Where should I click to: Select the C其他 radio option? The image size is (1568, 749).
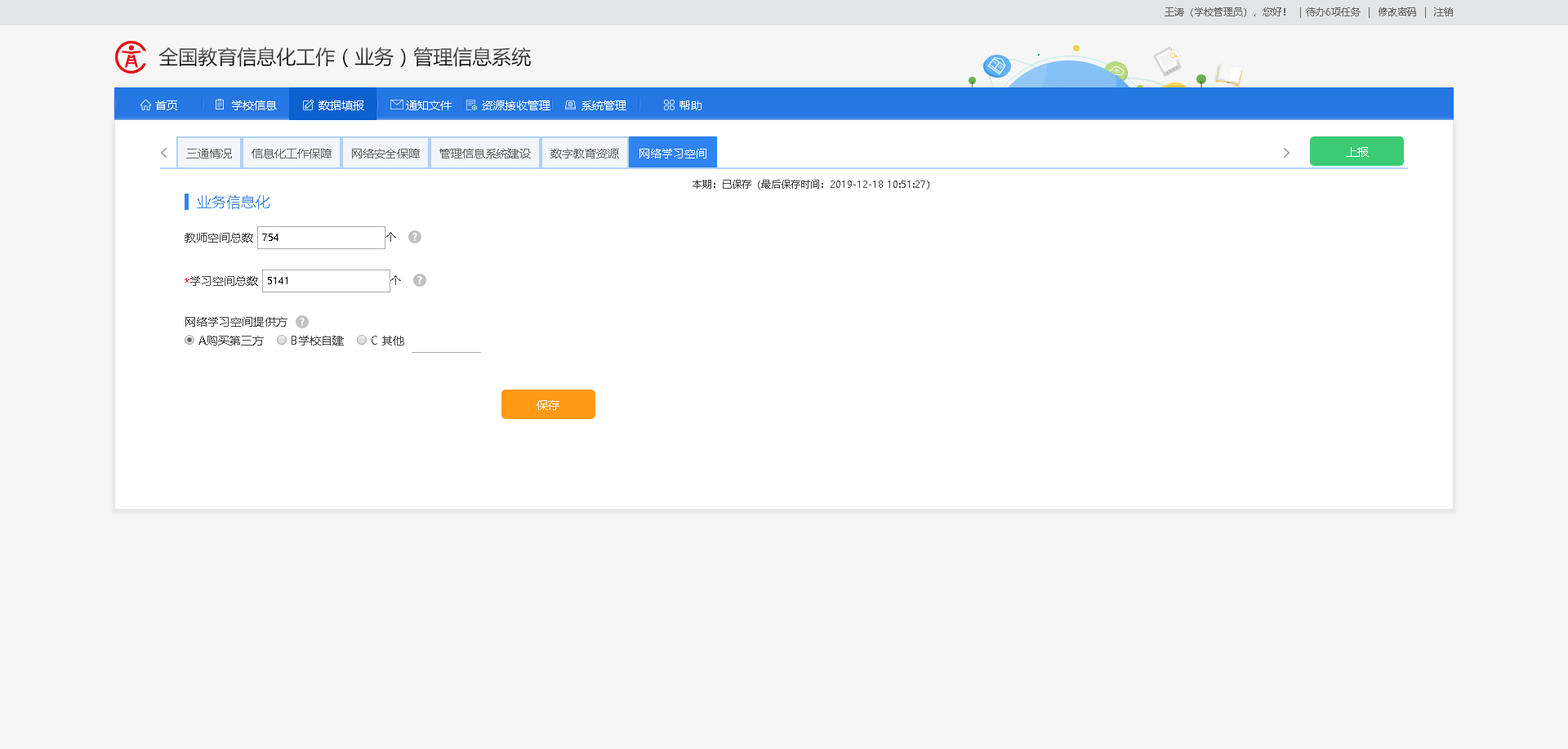pyautogui.click(x=362, y=340)
